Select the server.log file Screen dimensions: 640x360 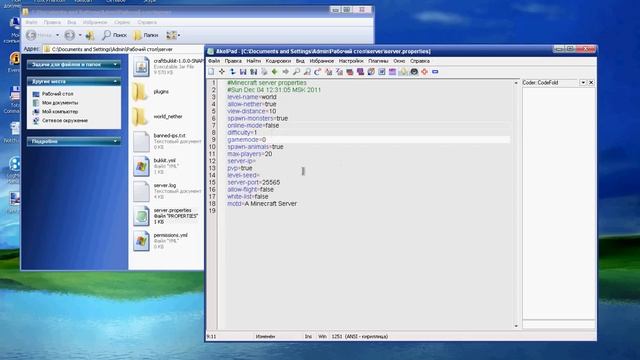(167, 191)
